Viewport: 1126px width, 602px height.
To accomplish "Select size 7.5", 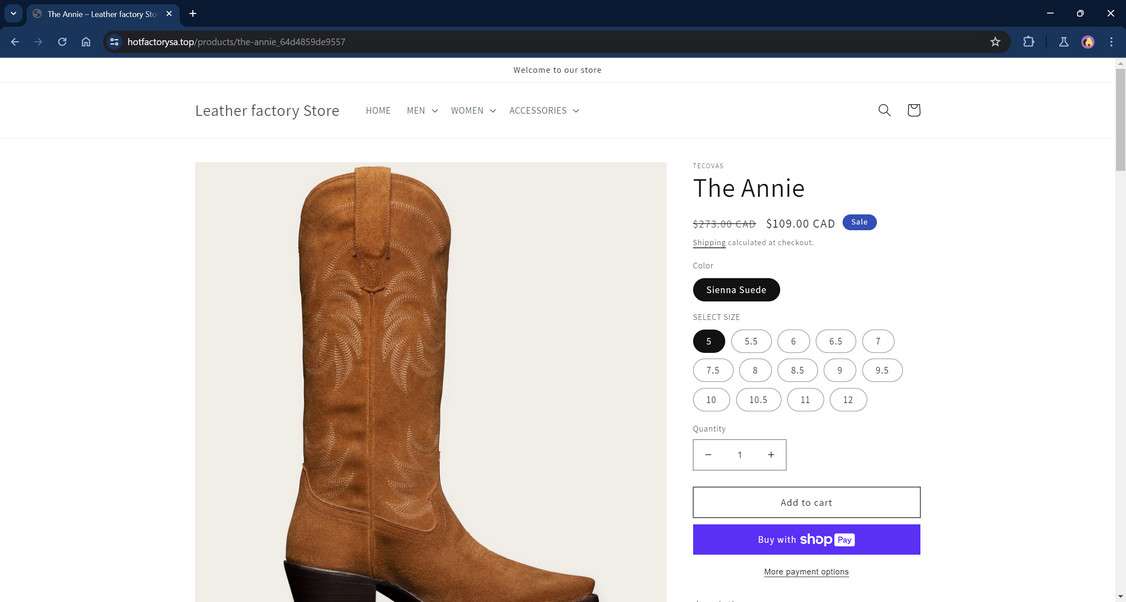I will 713,370.
